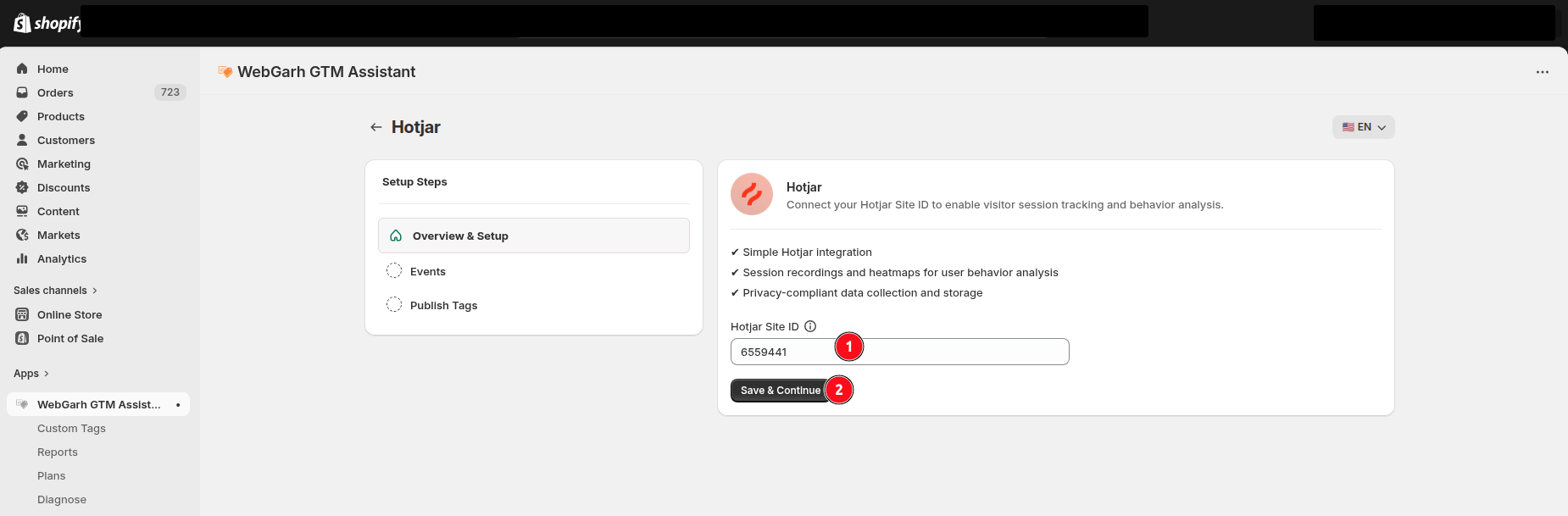Screen dimensions: 1568x516
Task: Click the 'Simple Hotjar integration' line
Action: 801,252
